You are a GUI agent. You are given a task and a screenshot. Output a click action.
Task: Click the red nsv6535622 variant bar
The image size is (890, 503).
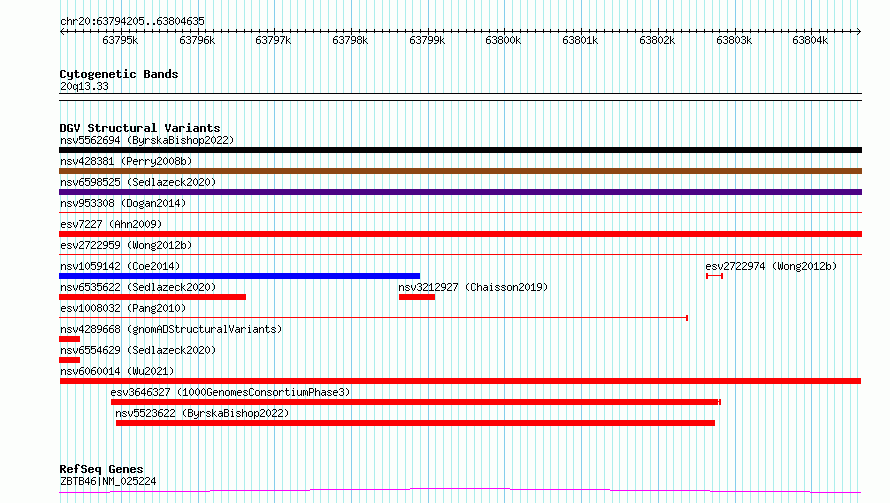click(153, 297)
